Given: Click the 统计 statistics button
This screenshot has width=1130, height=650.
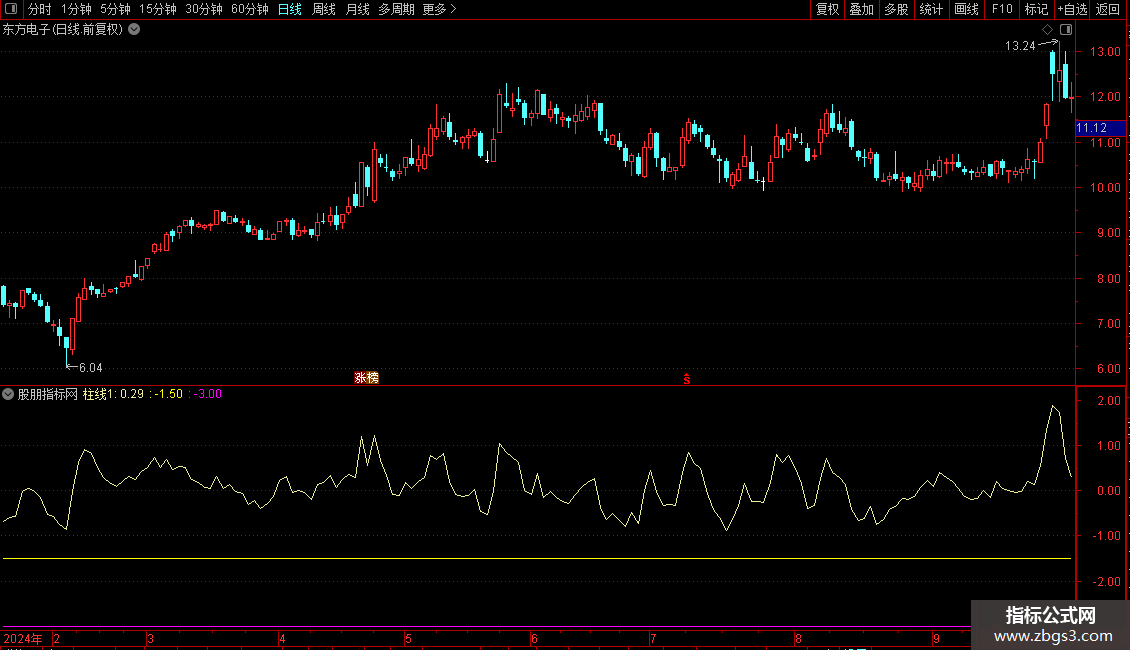Looking at the screenshot, I should (x=931, y=9).
